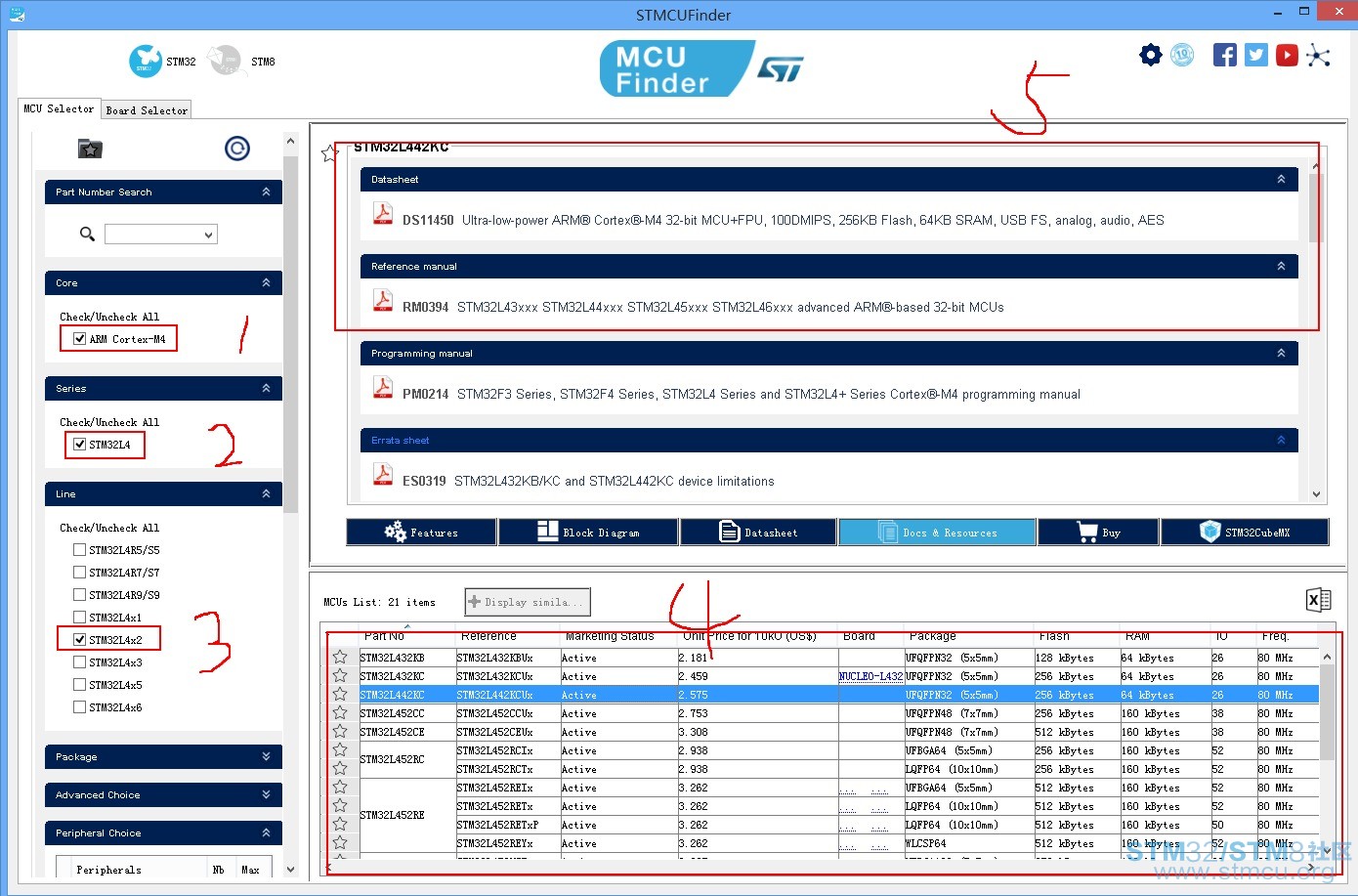Expand the Package filter panel
Image resolution: width=1358 pixels, height=896 pixels.
266,756
